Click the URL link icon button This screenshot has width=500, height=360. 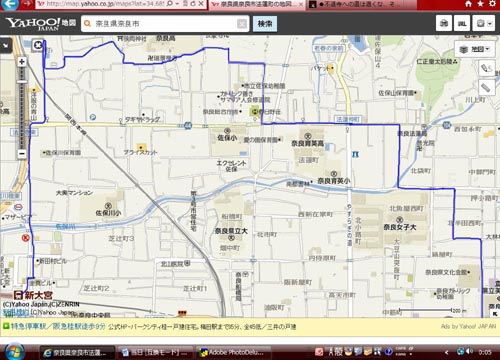click(462, 23)
